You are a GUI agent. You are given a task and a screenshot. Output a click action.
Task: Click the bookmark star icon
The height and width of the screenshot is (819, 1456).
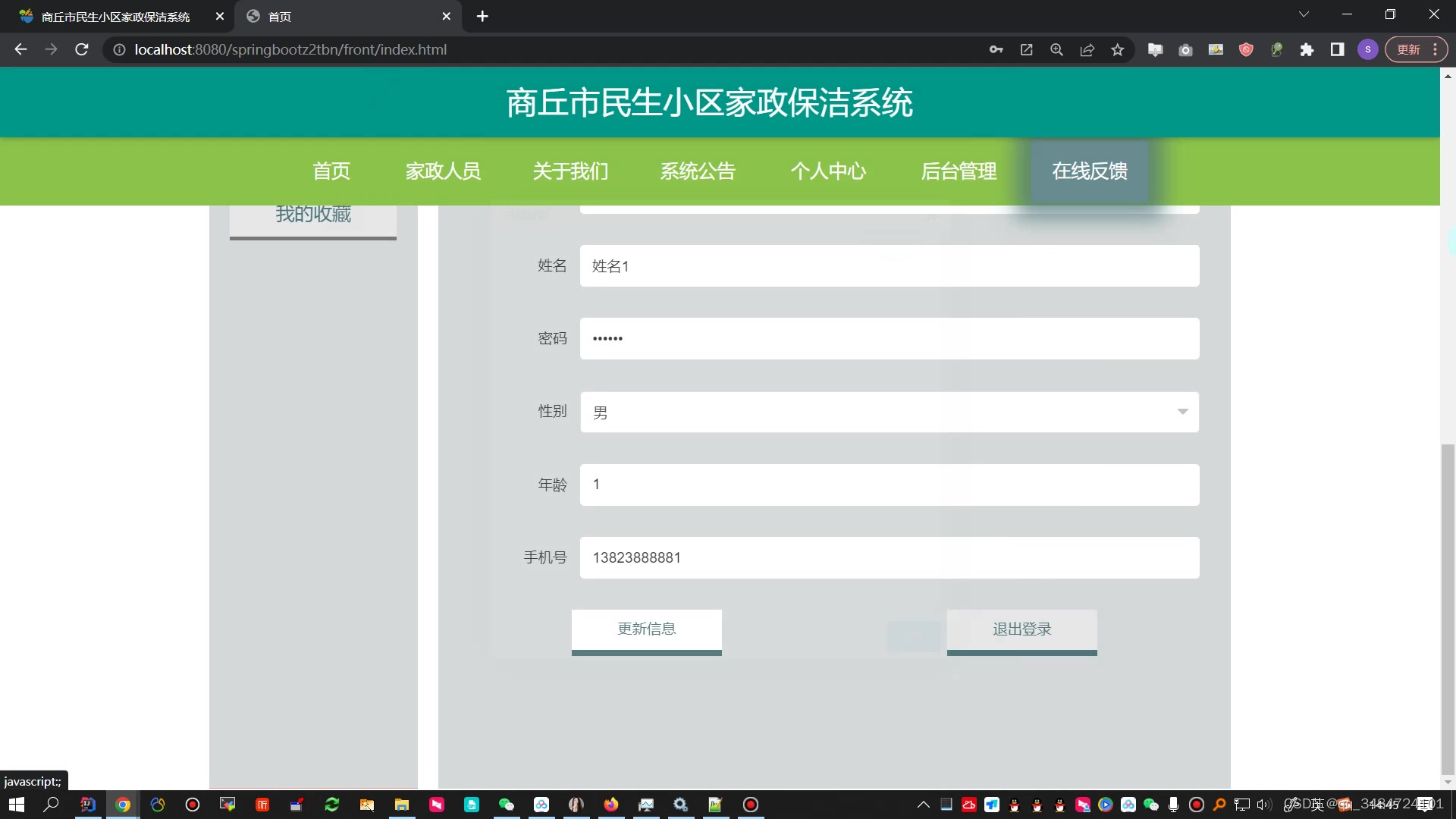tap(1117, 49)
